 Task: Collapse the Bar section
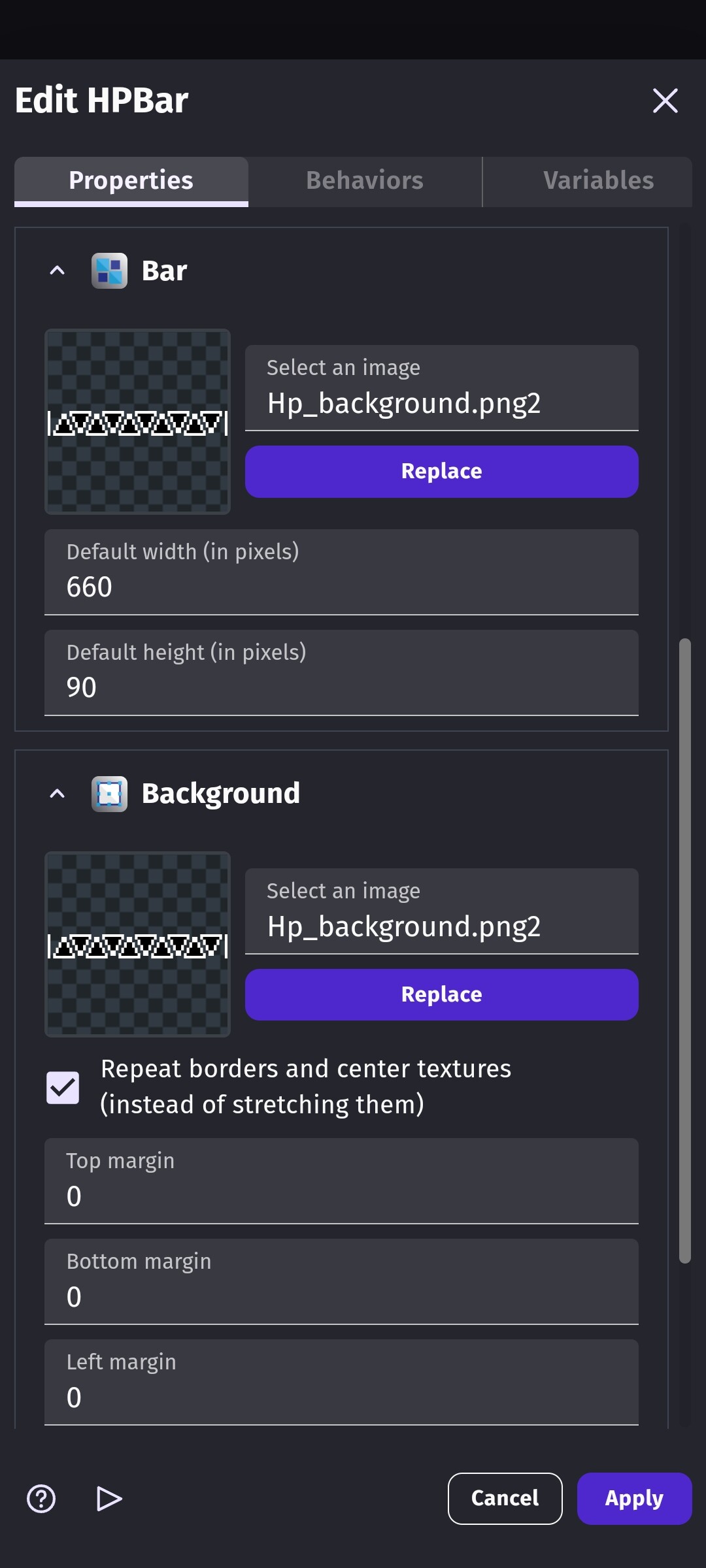coord(56,270)
